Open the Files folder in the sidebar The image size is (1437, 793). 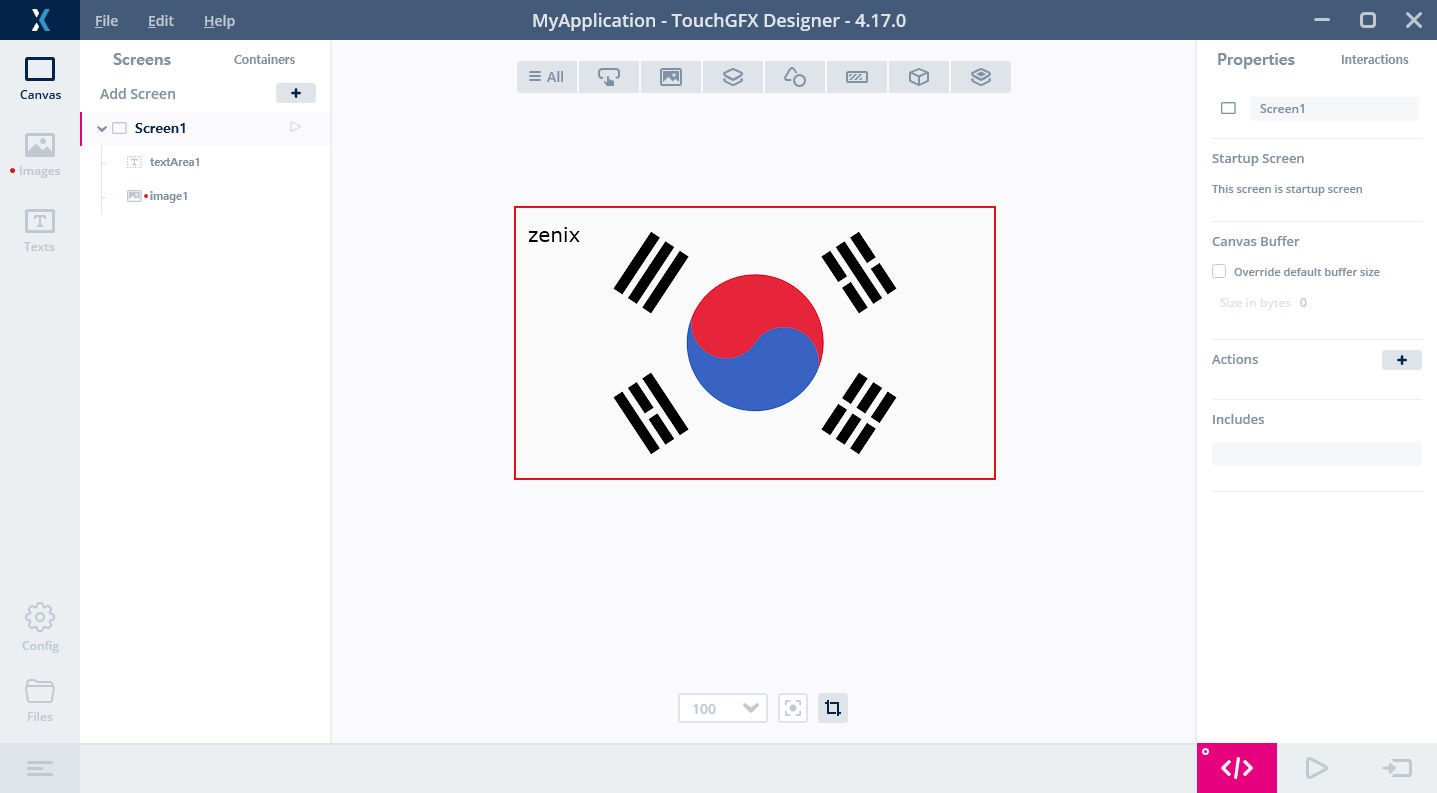coord(40,699)
